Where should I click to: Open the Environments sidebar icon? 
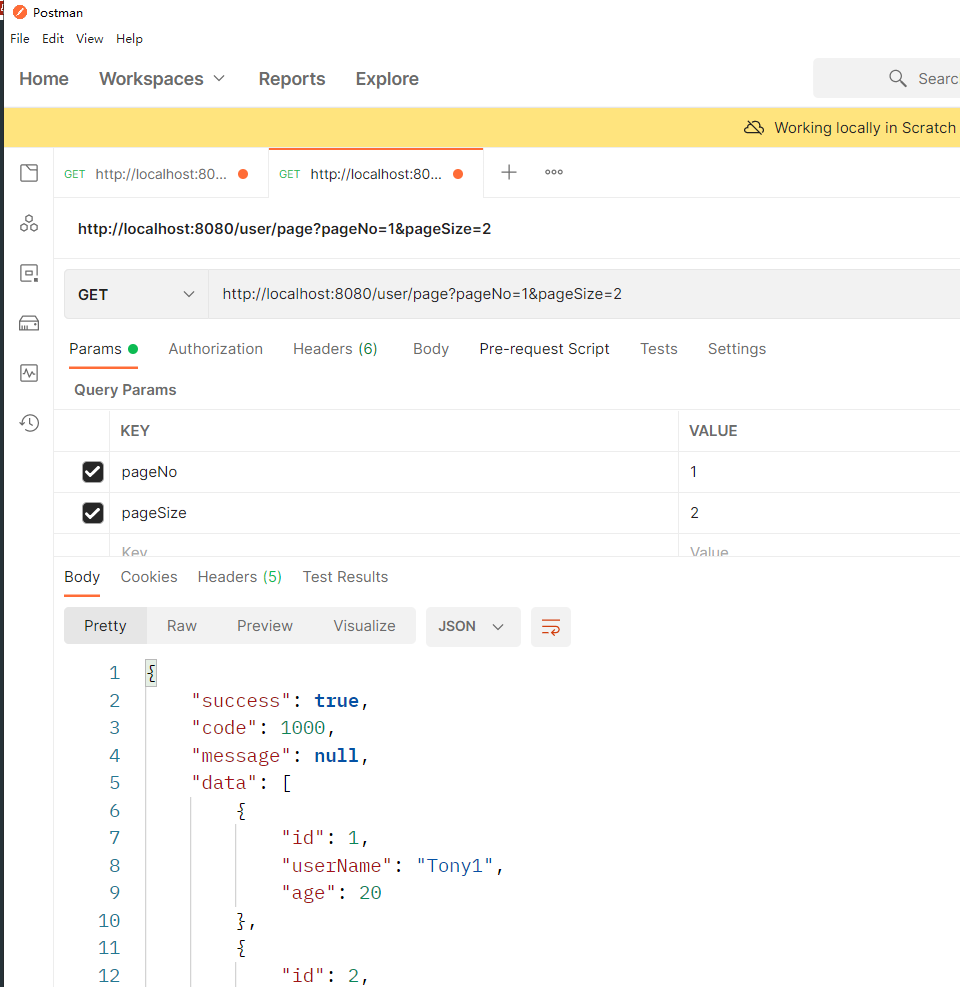coord(29,273)
